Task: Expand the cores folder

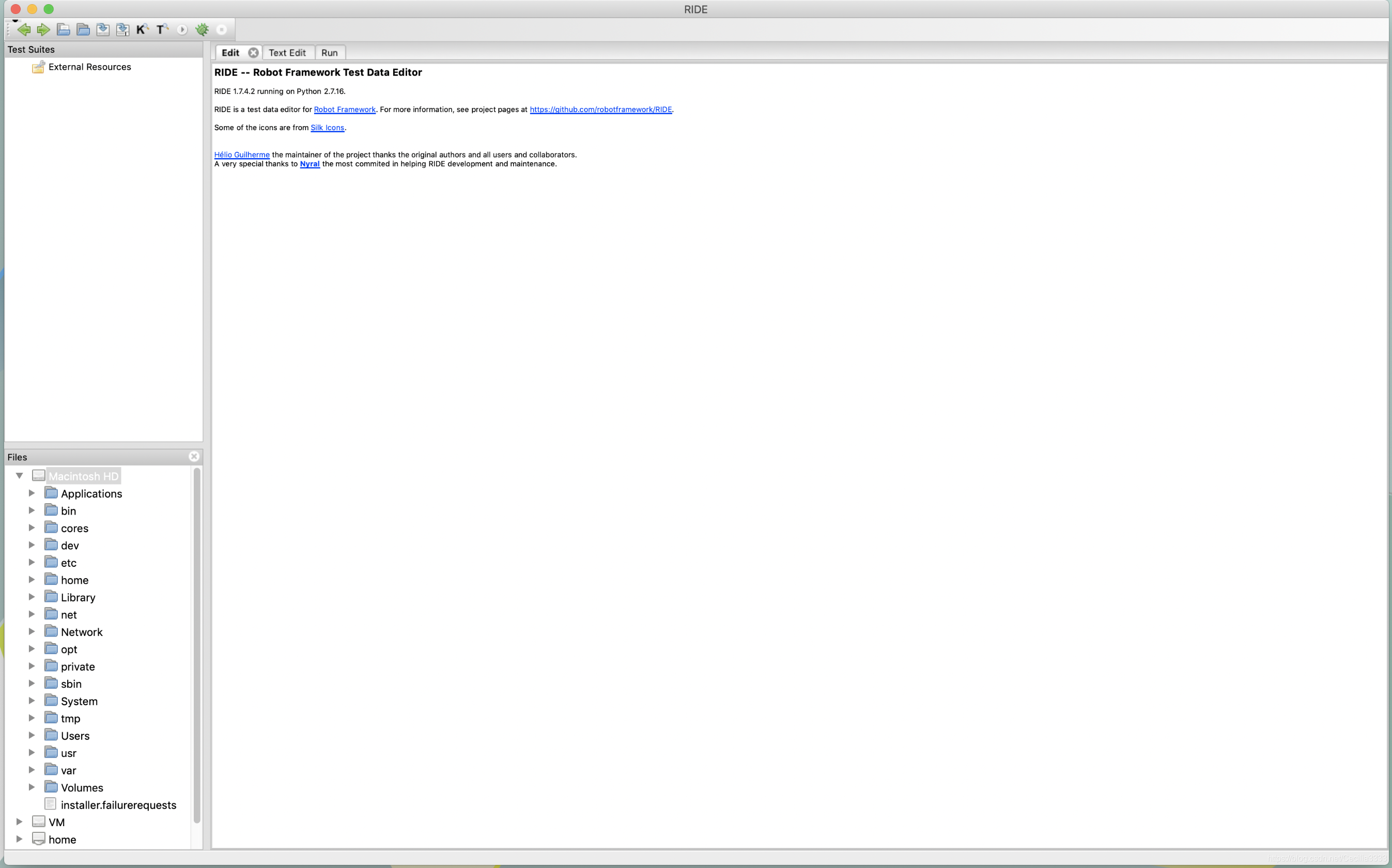Action: (x=32, y=528)
